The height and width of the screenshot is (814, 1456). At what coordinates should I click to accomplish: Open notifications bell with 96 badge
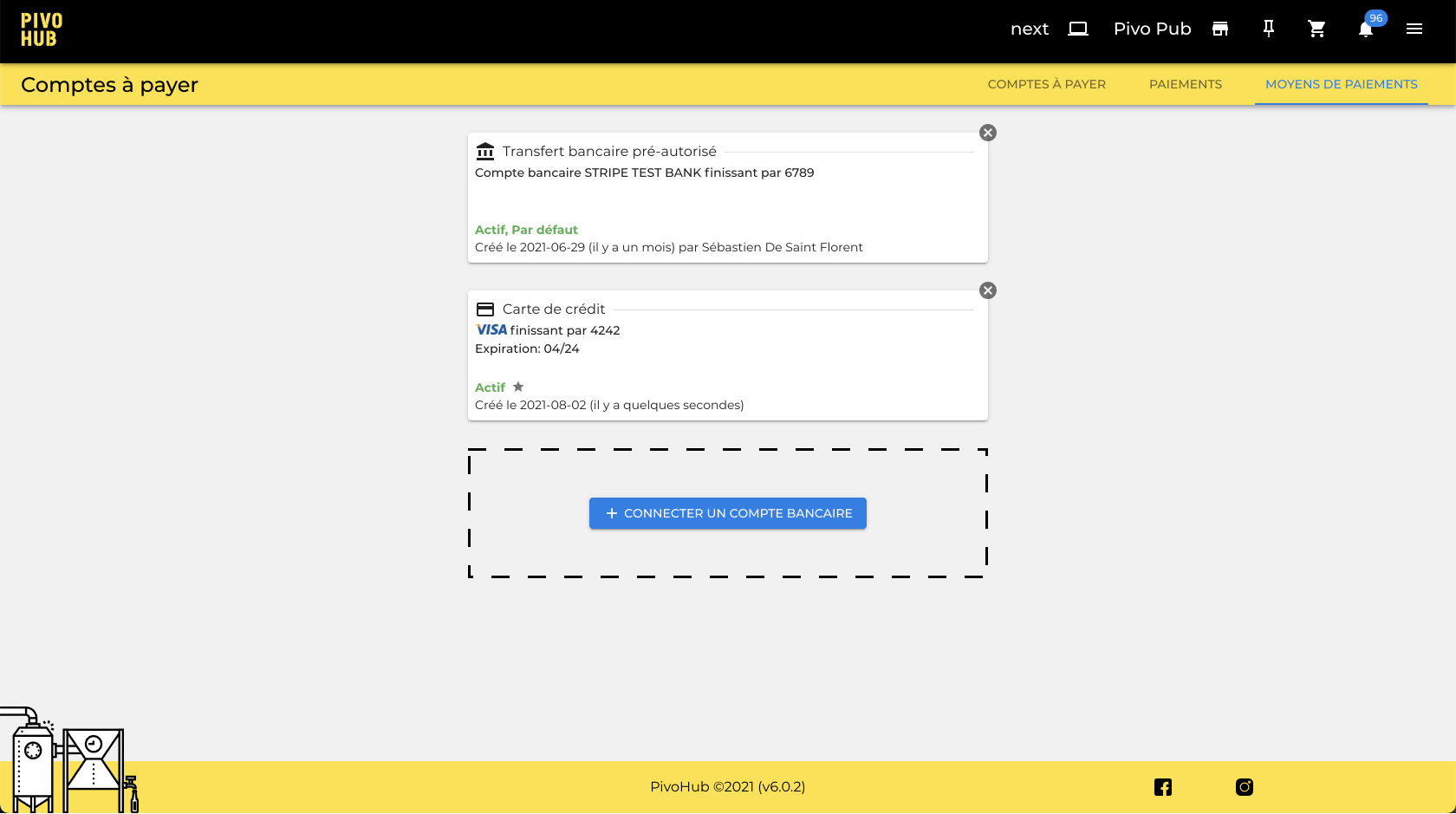tap(1367, 29)
